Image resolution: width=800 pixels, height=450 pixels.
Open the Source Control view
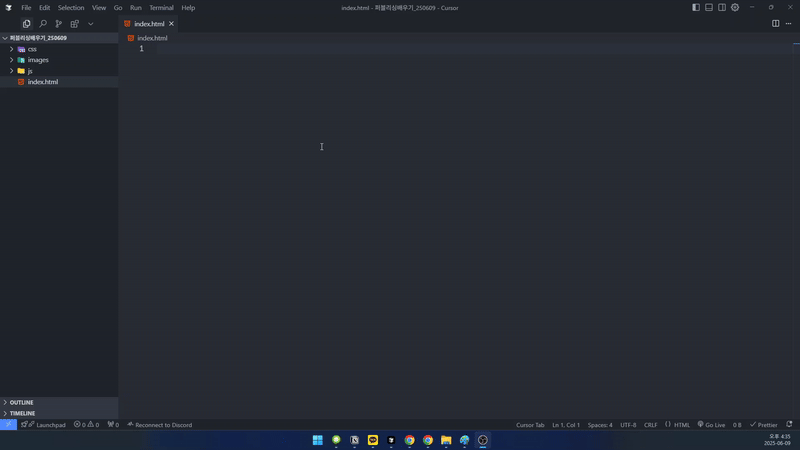coord(58,24)
